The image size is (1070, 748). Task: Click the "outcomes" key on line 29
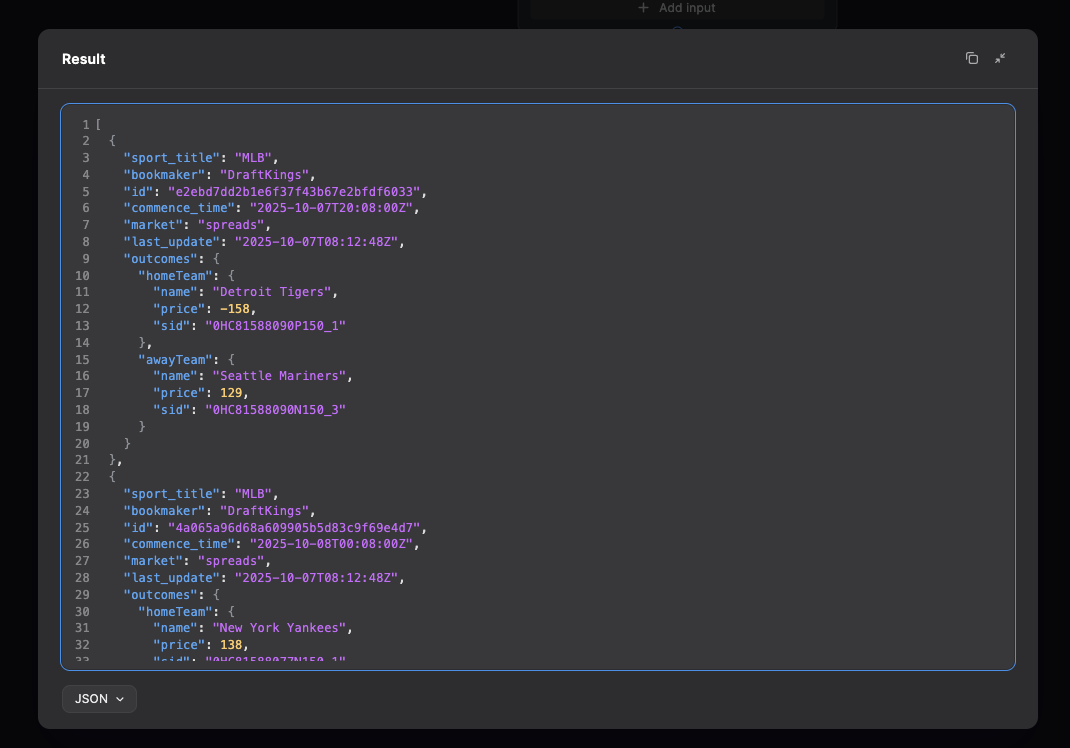[x=160, y=595]
